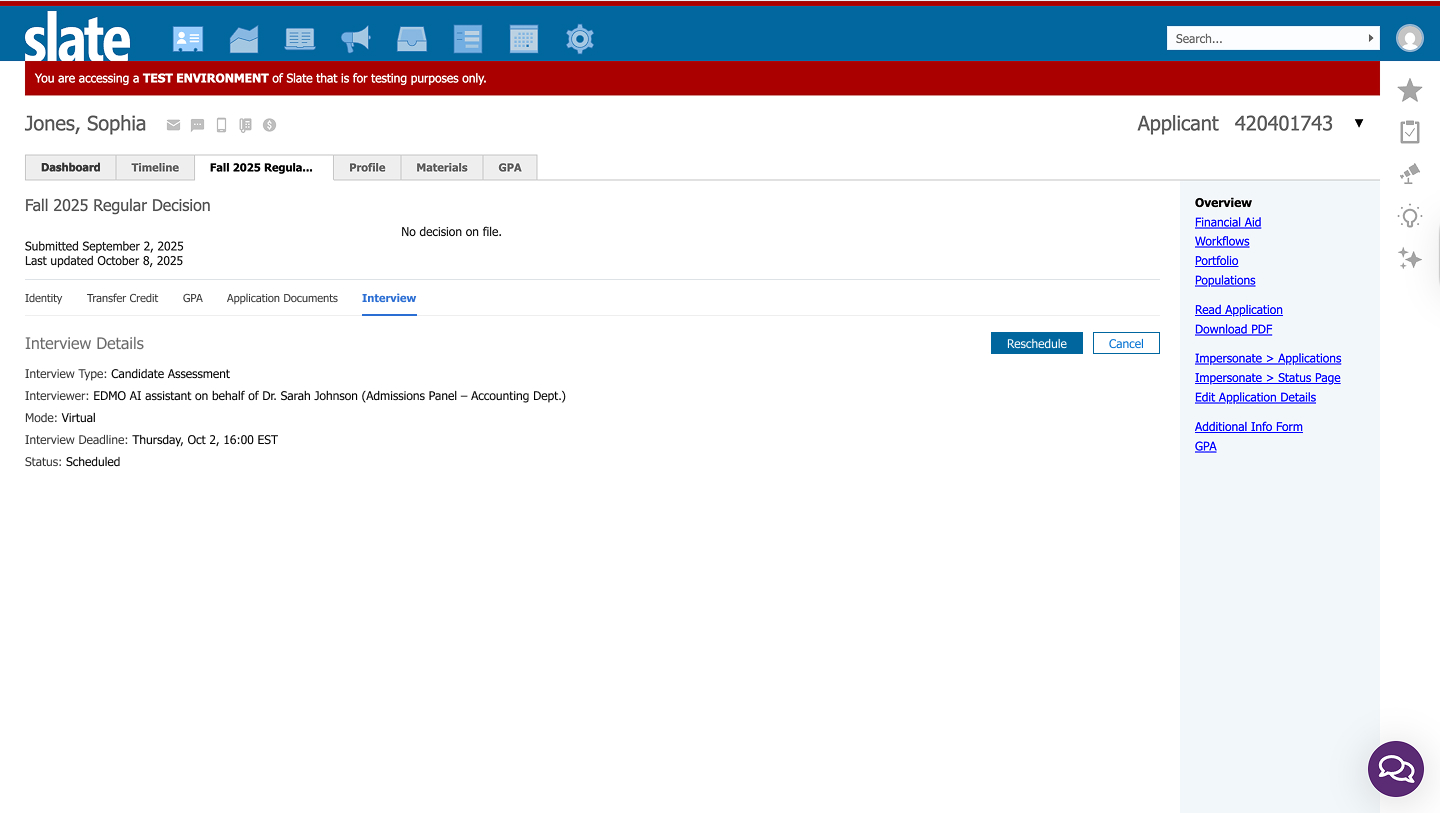Click the envelope icon beside Jones, Sophia
Viewport: 1440px width, 813px height.
pyautogui.click(x=173, y=125)
